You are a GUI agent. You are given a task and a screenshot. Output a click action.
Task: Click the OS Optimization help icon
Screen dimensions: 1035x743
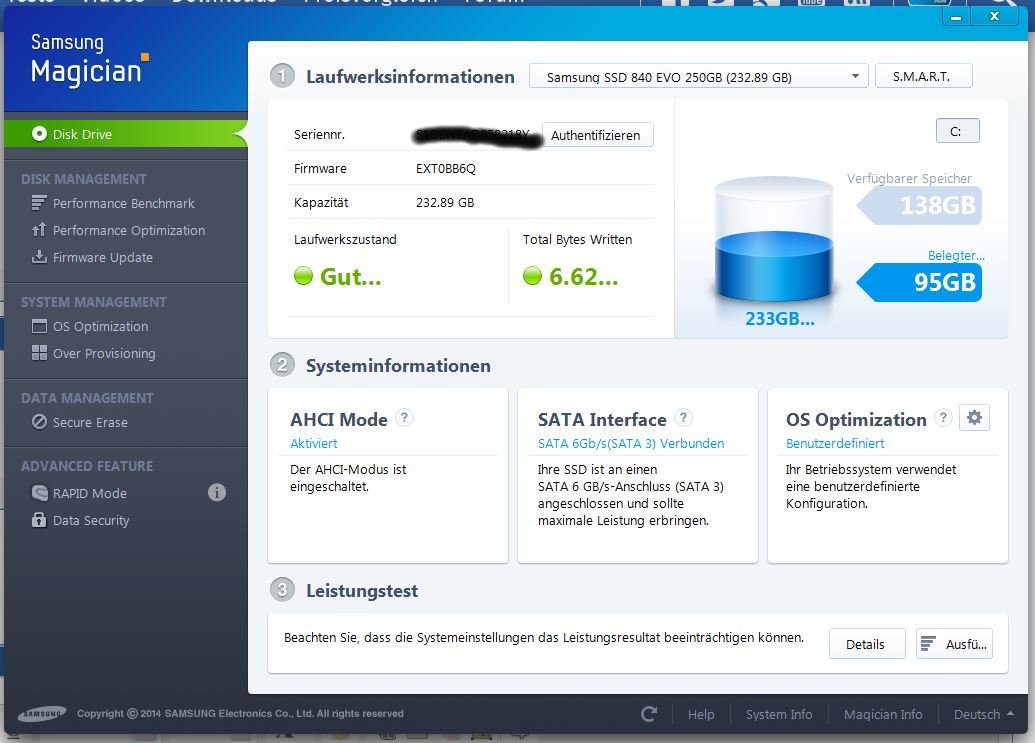coord(943,418)
